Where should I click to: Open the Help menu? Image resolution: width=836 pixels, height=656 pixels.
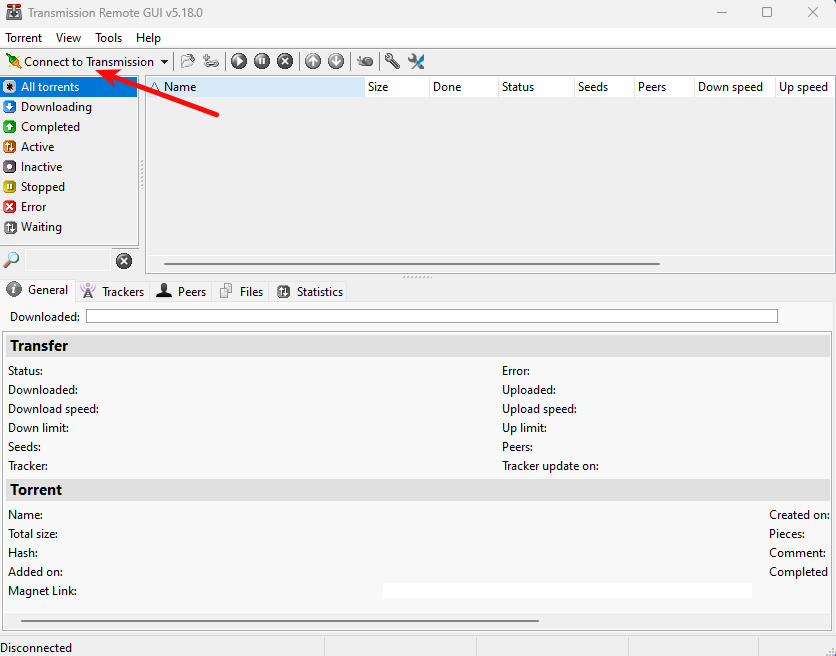coord(148,38)
